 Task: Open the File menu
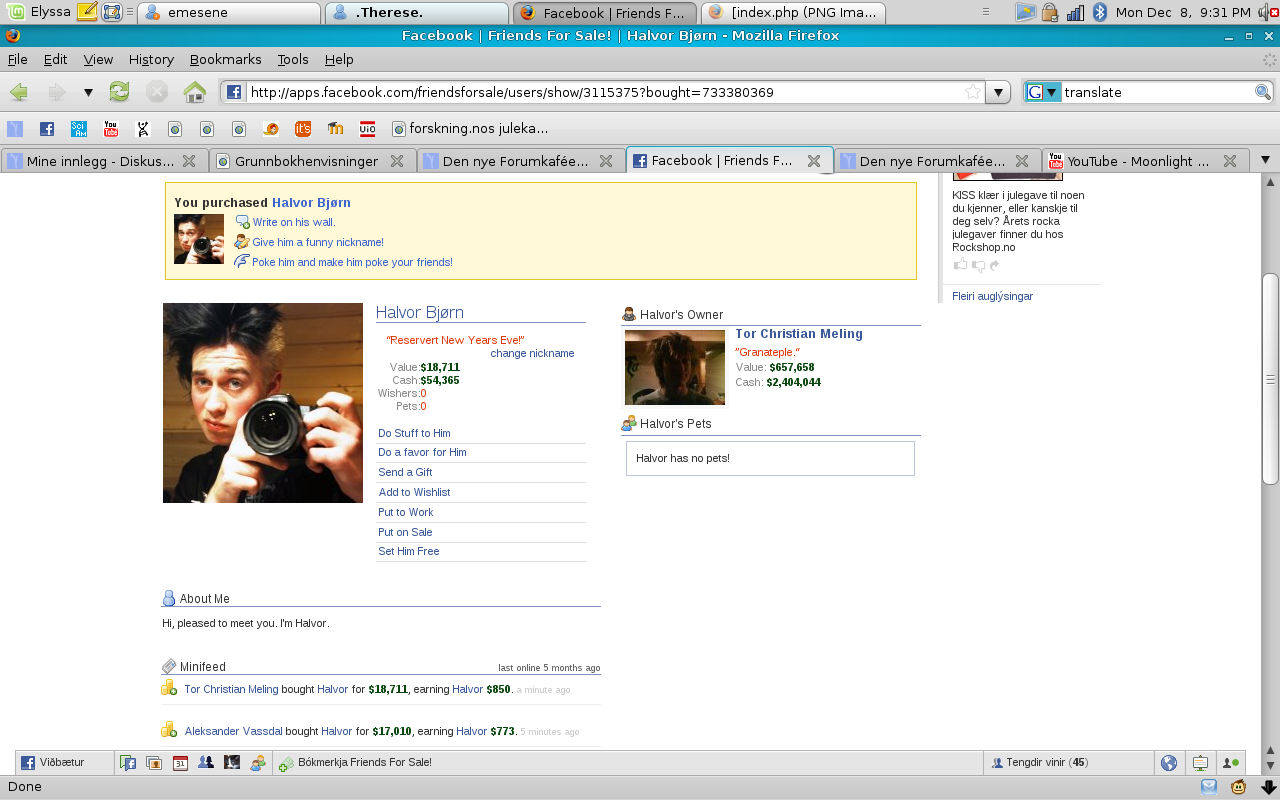[18, 59]
